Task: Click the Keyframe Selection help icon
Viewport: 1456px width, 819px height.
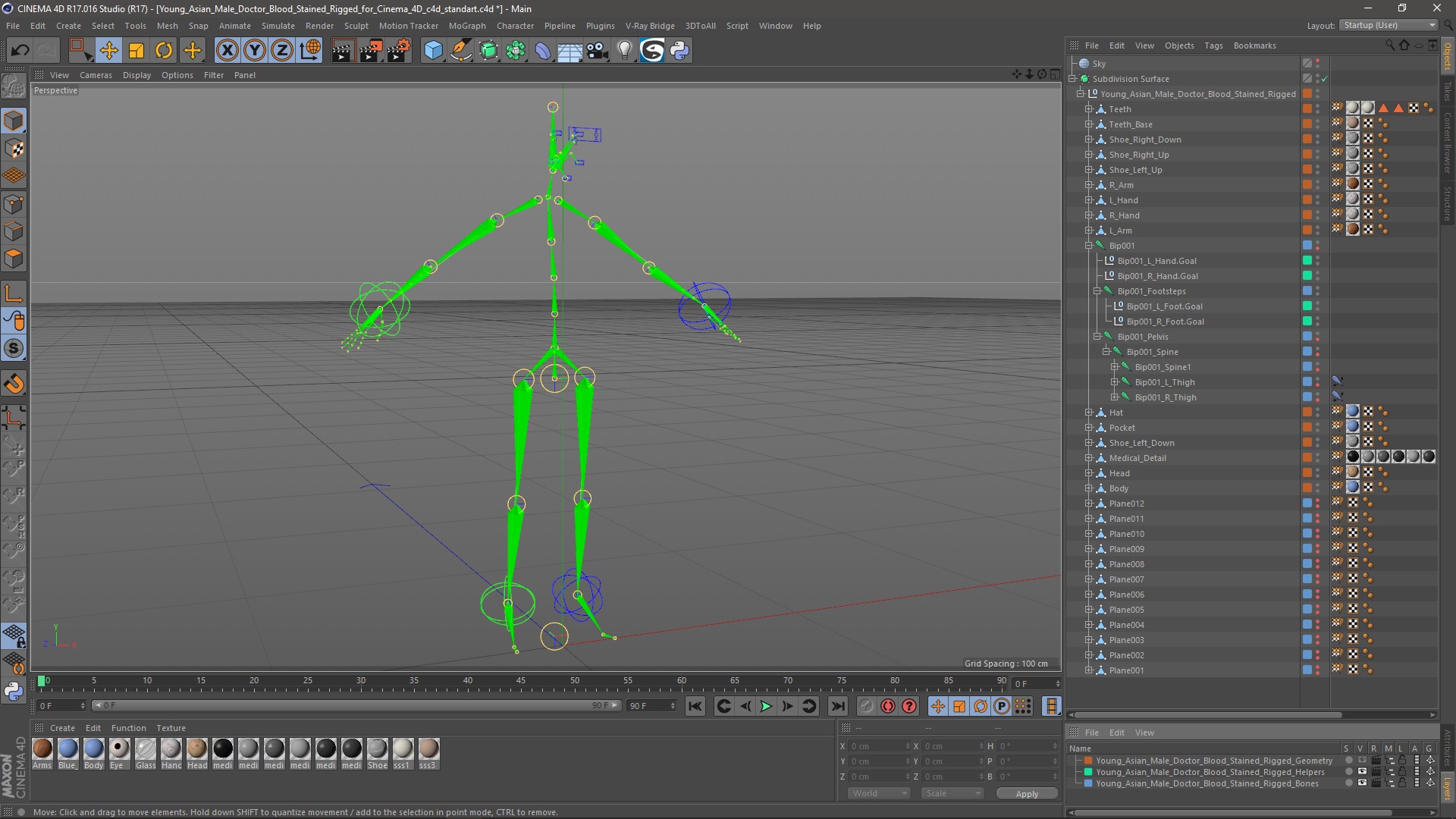Action: pos(909,706)
